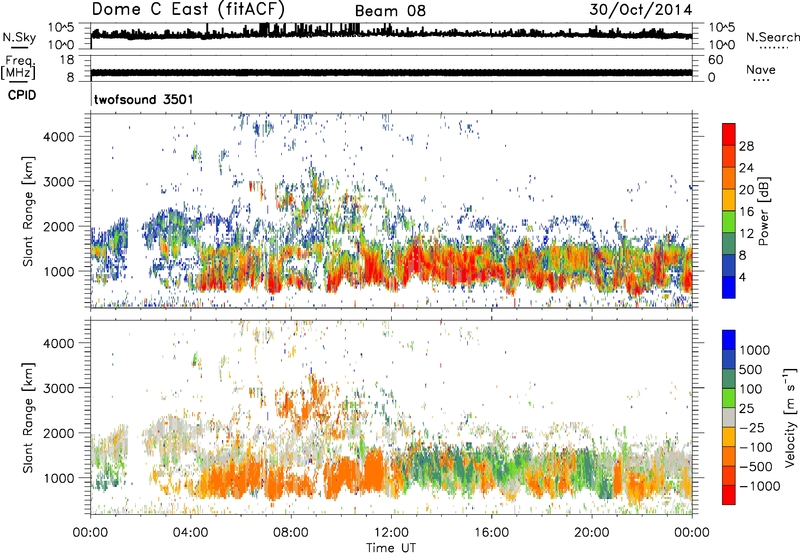
Task: Click the '12' power colorbar tick
Action: [746, 234]
